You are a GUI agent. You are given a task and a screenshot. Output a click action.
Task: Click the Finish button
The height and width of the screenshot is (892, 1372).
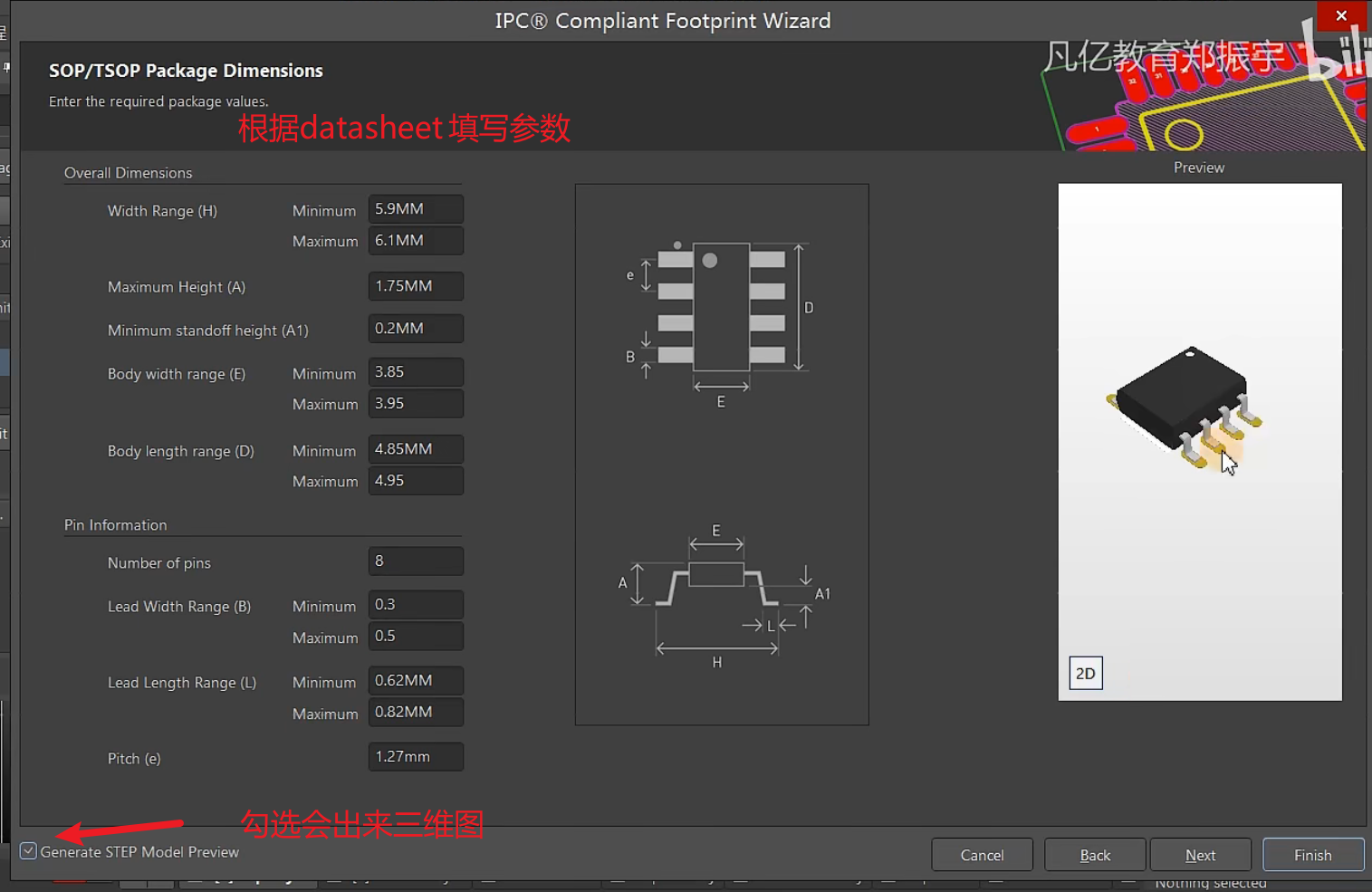[x=1312, y=854]
